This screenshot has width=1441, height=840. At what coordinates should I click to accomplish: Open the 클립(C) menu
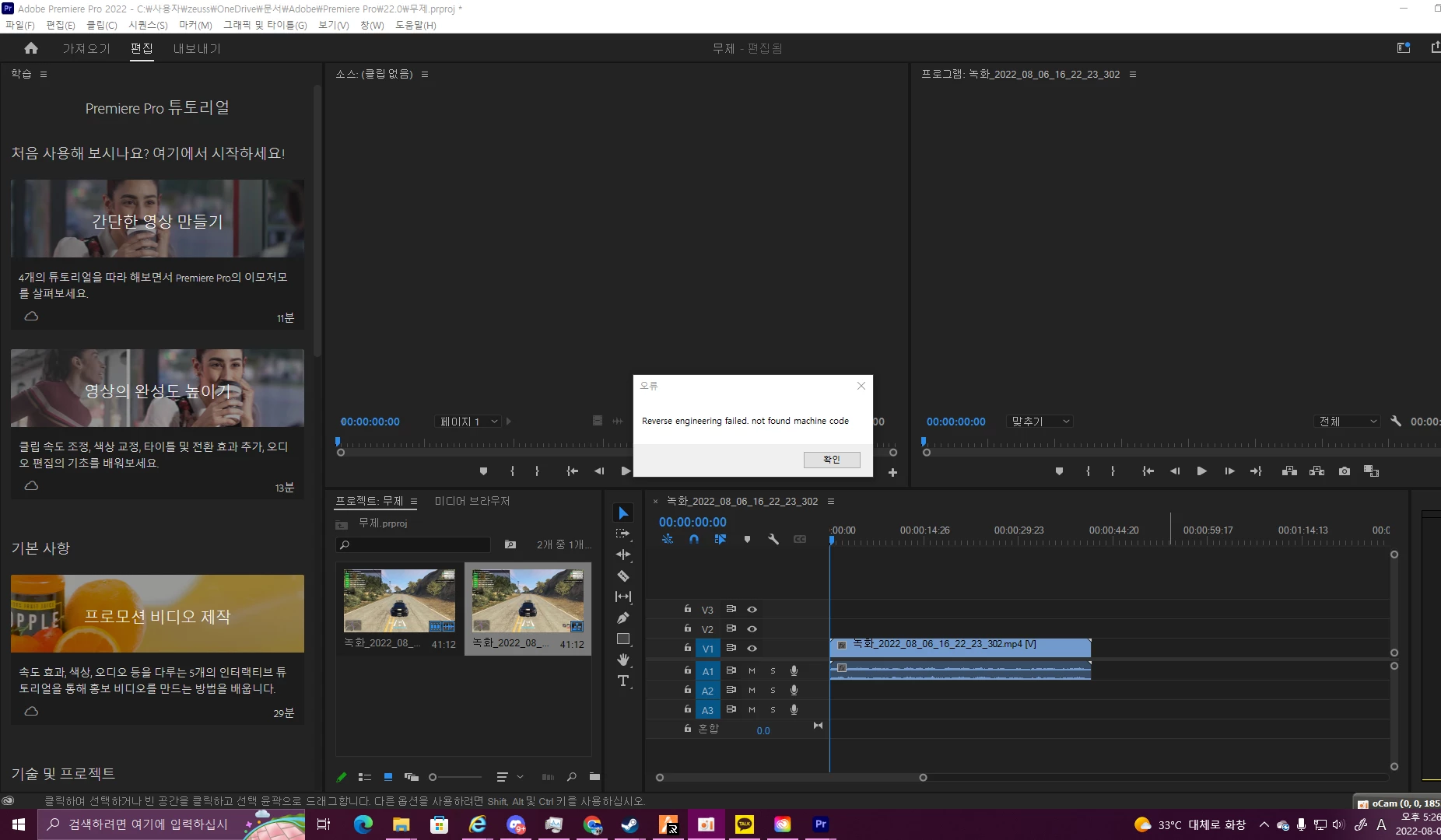click(x=102, y=25)
